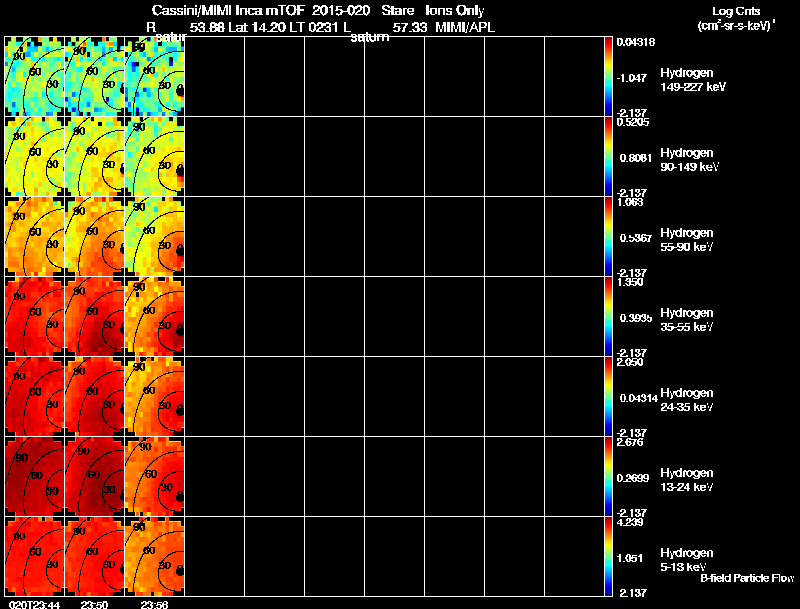Click the '2.050' color scale value

click(x=630, y=362)
